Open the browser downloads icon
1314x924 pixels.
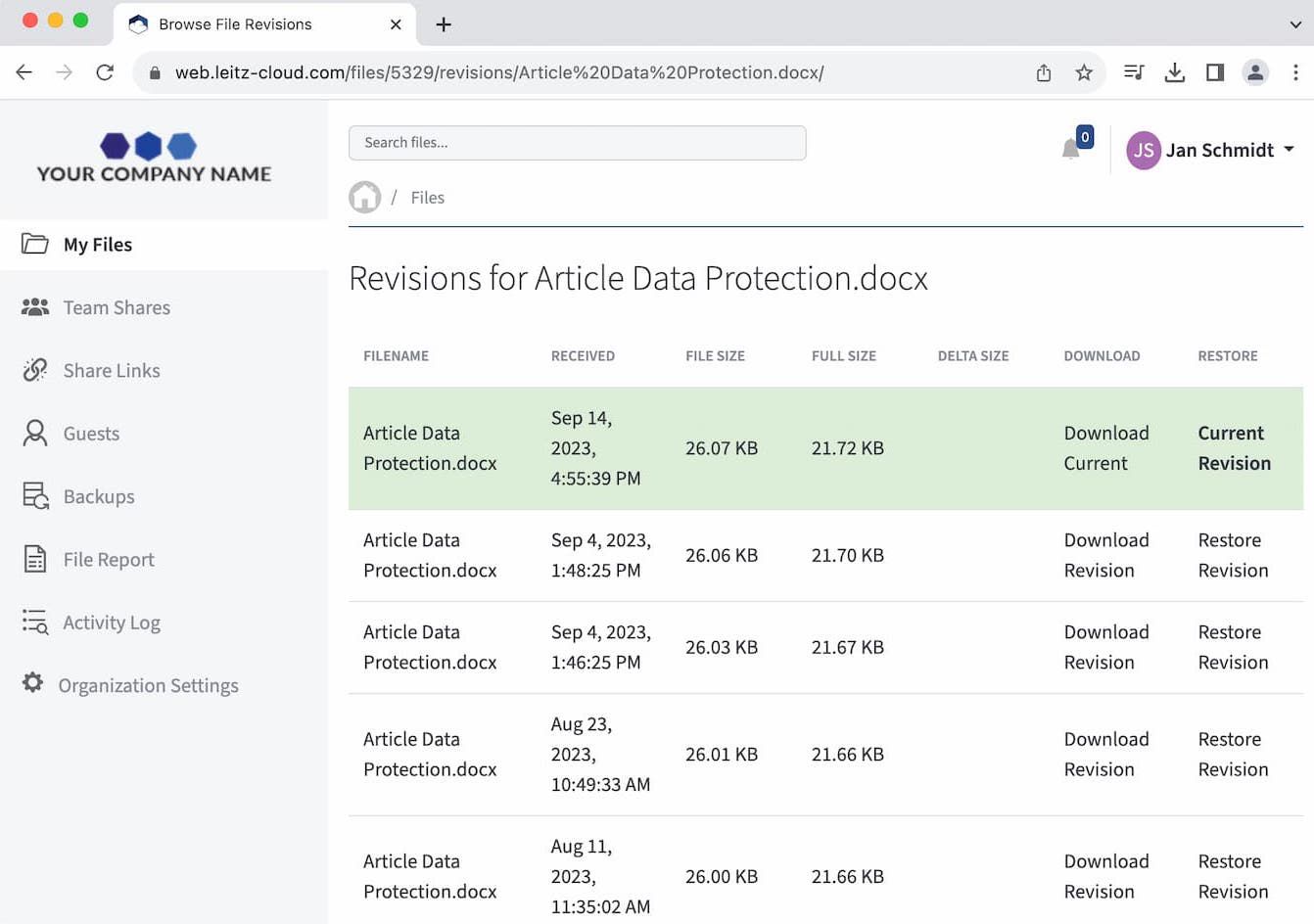tap(1175, 72)
